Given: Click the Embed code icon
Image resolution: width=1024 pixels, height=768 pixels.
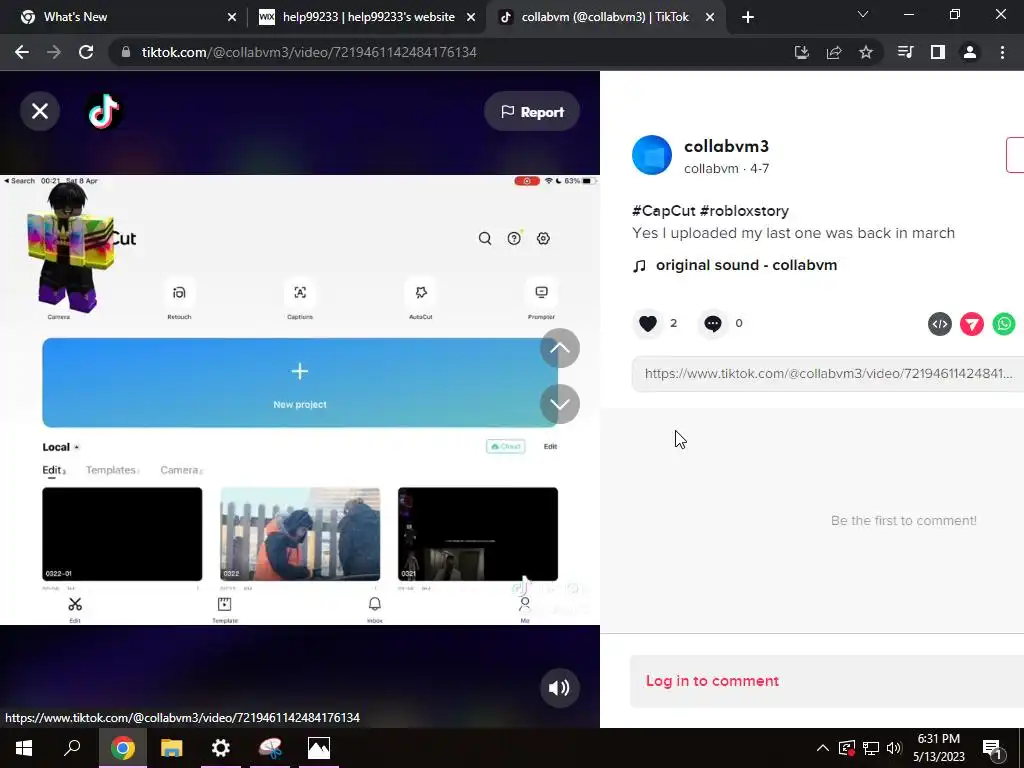Looking at the screenshot, I should point(940,324).
